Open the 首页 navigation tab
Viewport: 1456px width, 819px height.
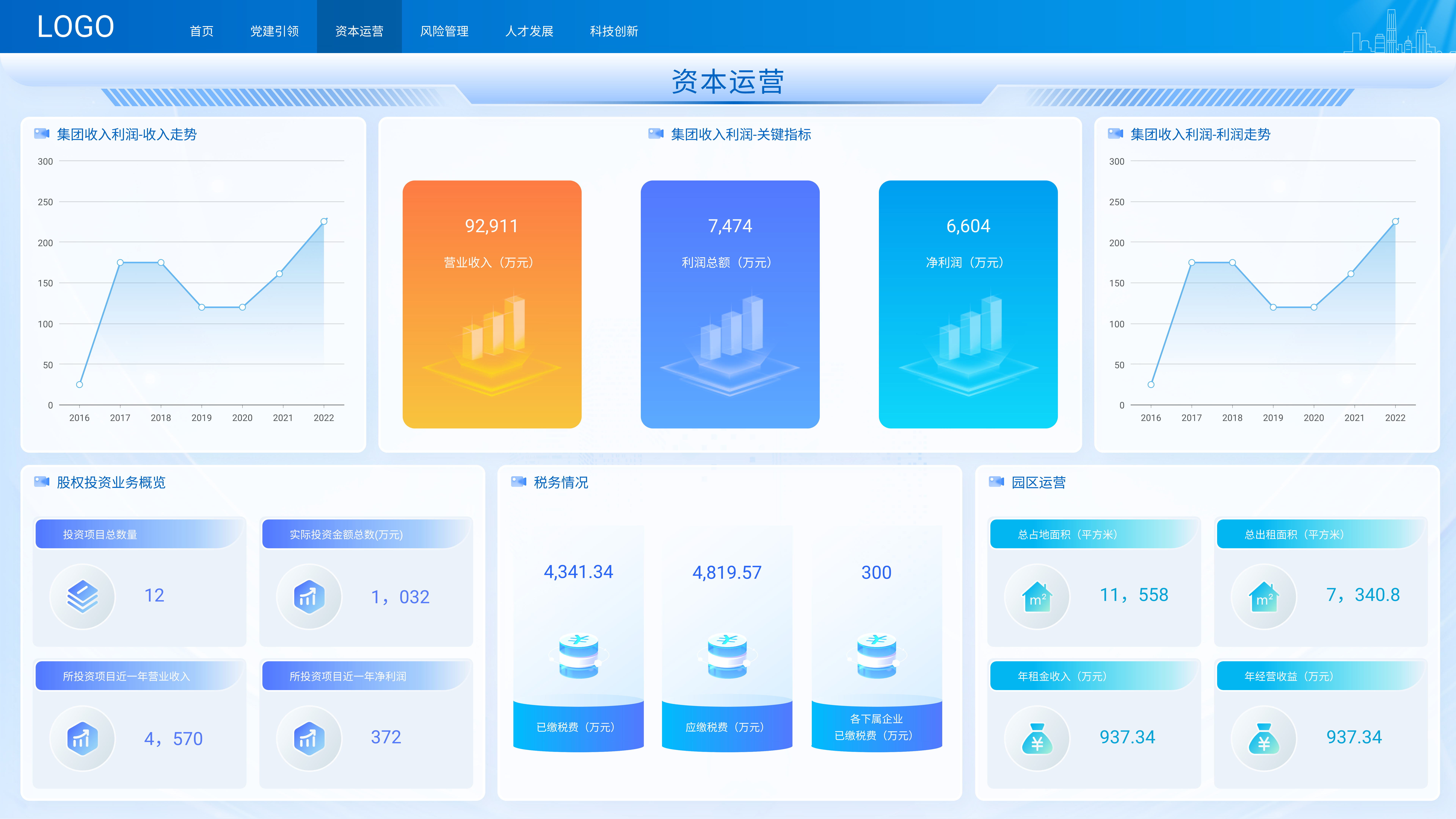[x=202, y=31]
